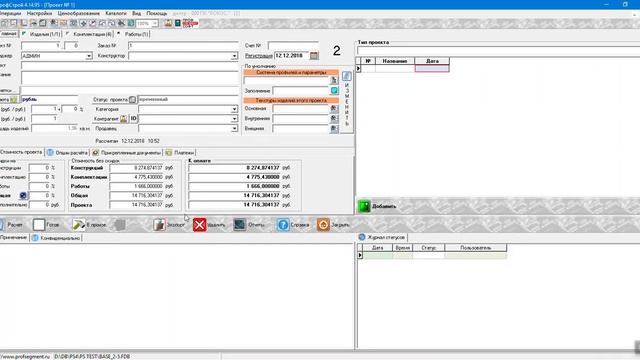Click the Работы total 1 666,000000 under К оплате
The image size is (640, 360).
(x=235, y=186)
